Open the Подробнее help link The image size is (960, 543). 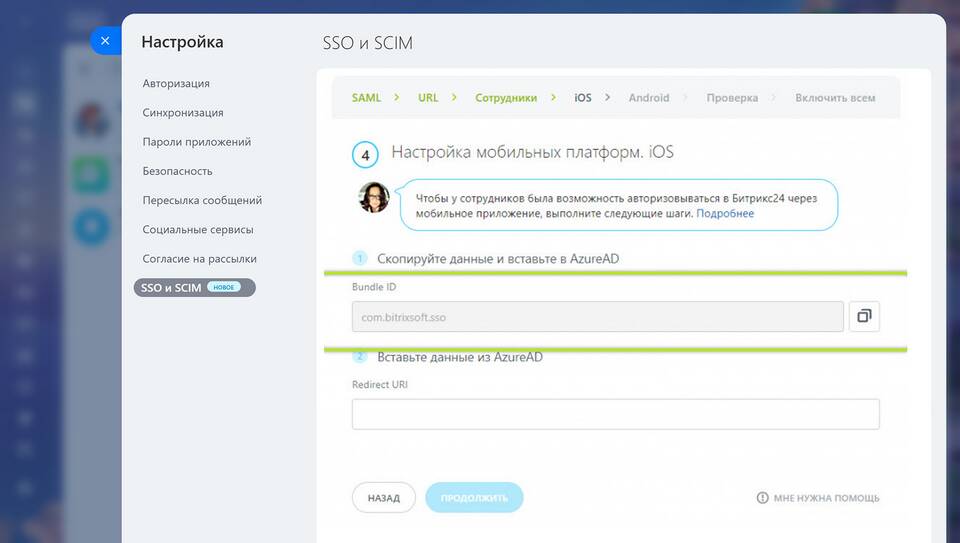725,214
